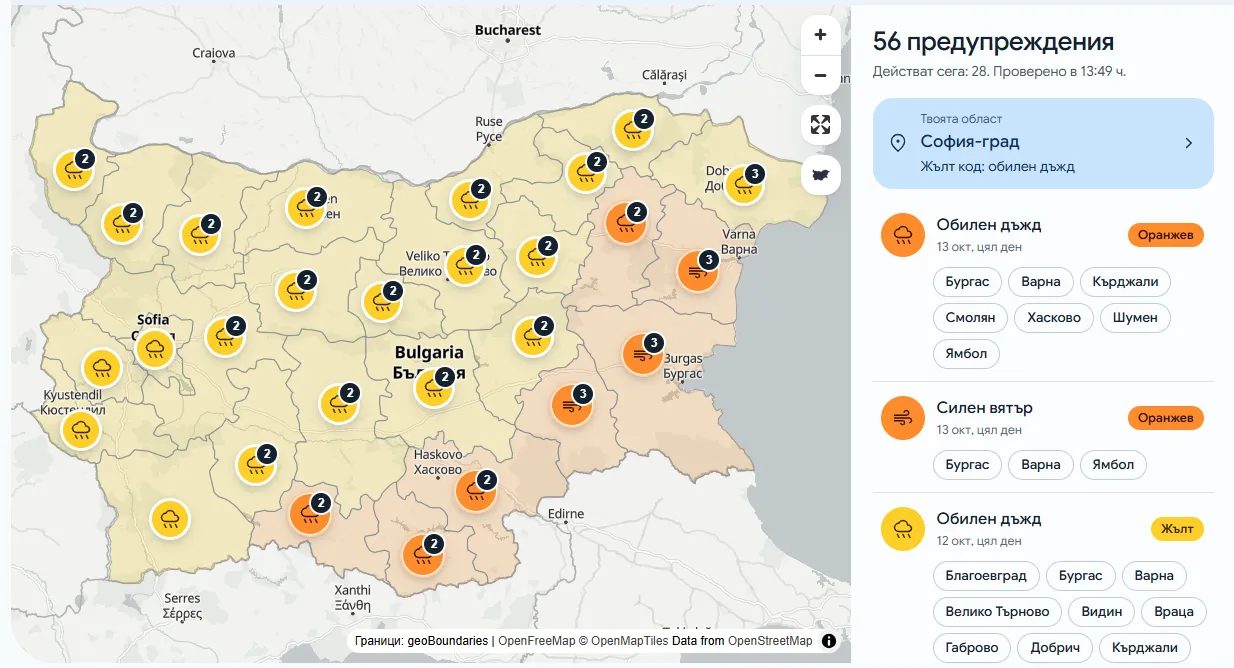The height and width of the screenshot is (668, 1234).
Task: Click the '56 предупреждения' heading
Action: 993,42
